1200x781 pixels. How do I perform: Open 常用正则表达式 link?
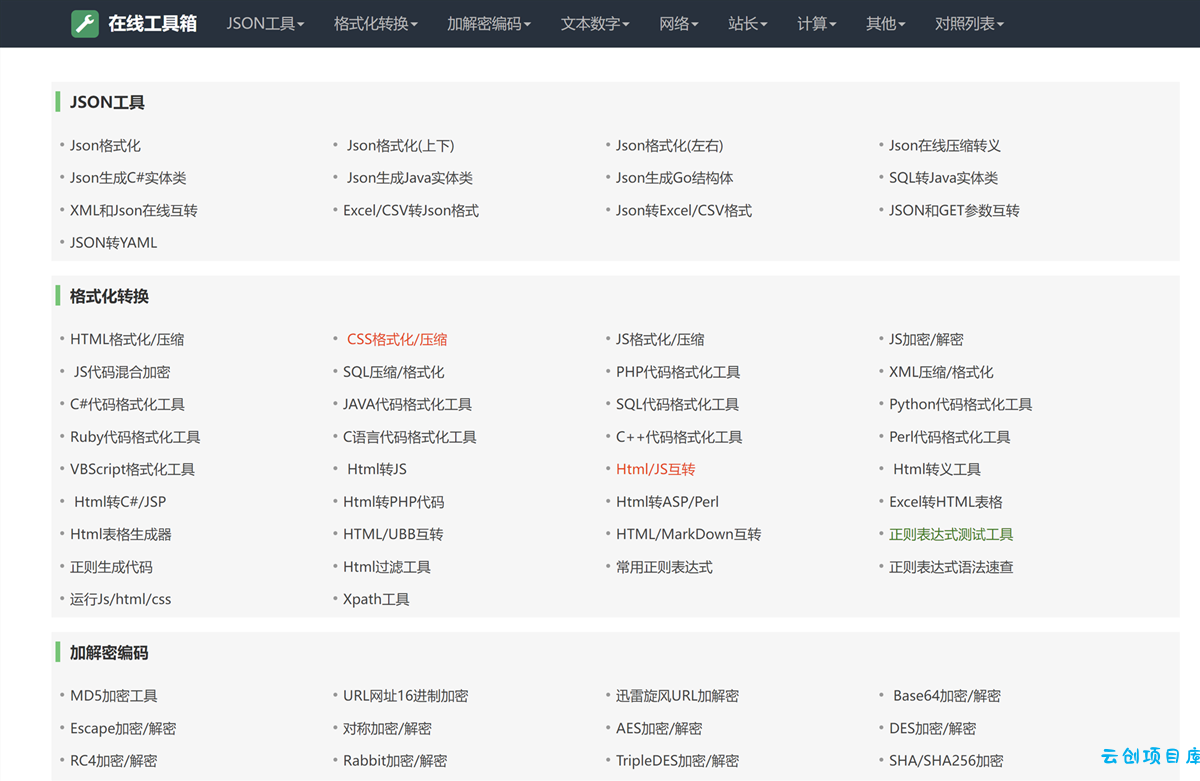[x=664, y=567]
